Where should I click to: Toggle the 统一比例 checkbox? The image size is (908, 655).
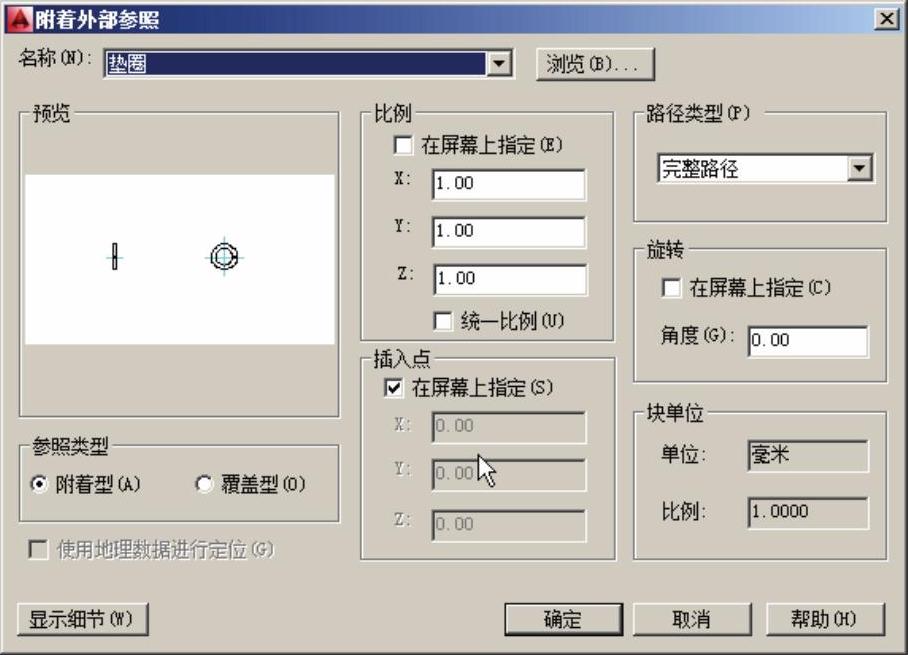click(x=443, y=321)
